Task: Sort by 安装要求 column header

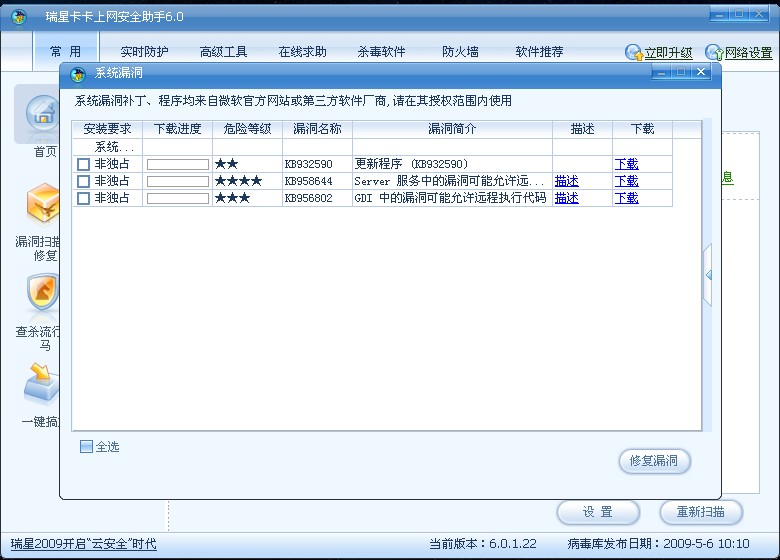Action: point(107,129)
